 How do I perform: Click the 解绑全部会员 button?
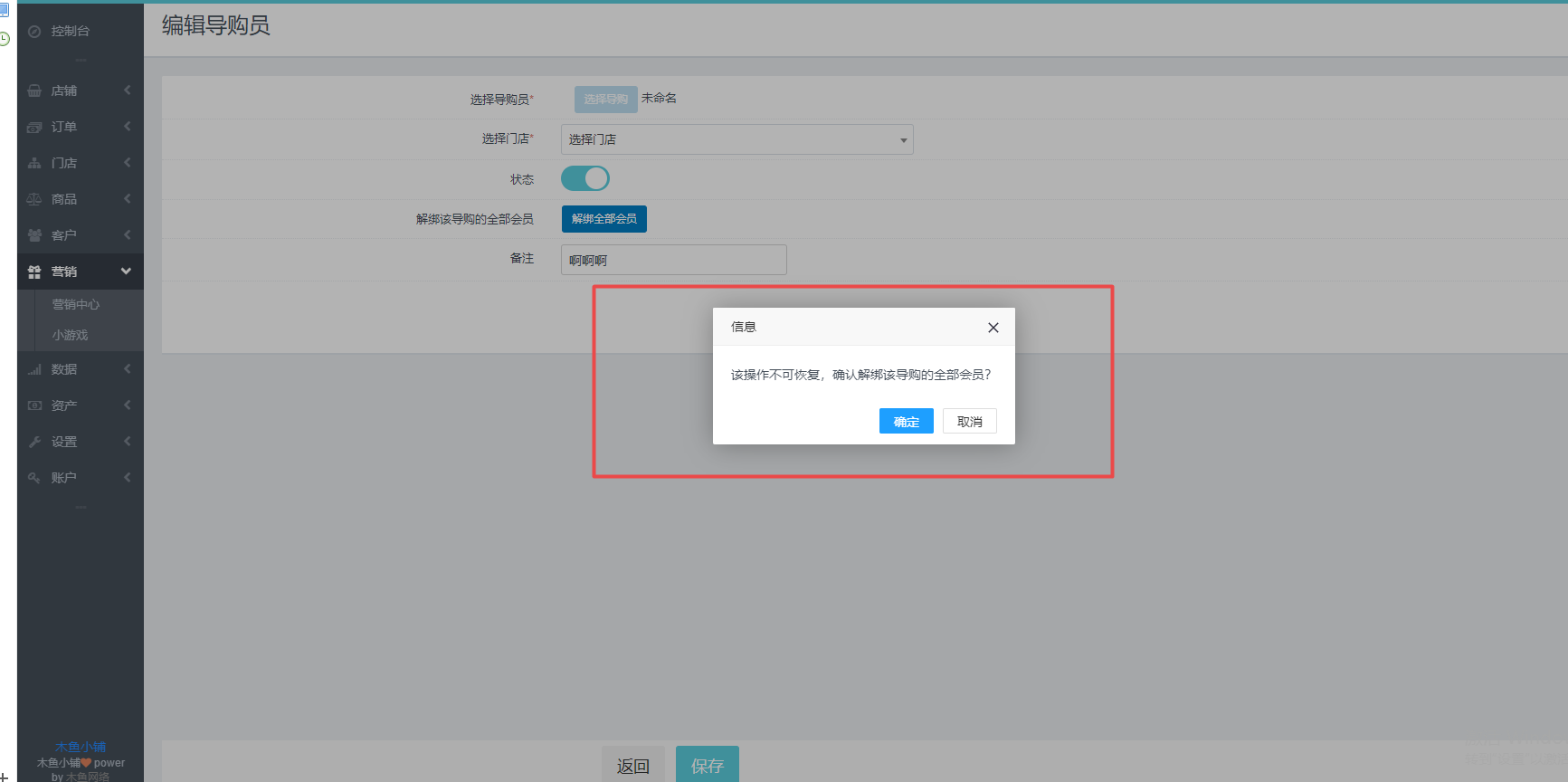tap(604, 219)
